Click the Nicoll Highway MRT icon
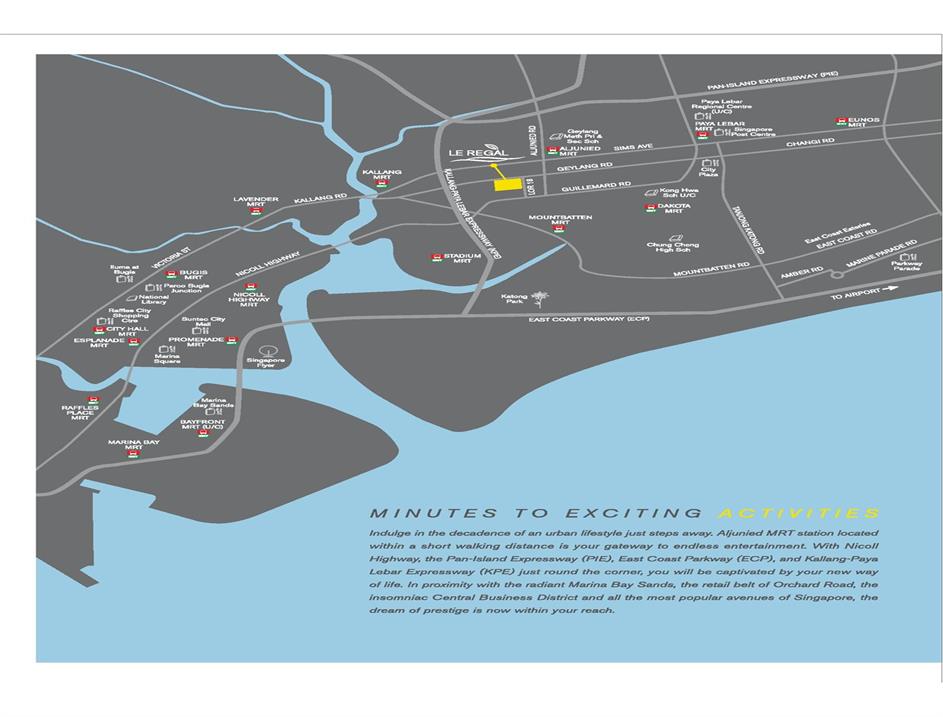The height and width of the screenshot is (717, 943). (x=251, y=286)
